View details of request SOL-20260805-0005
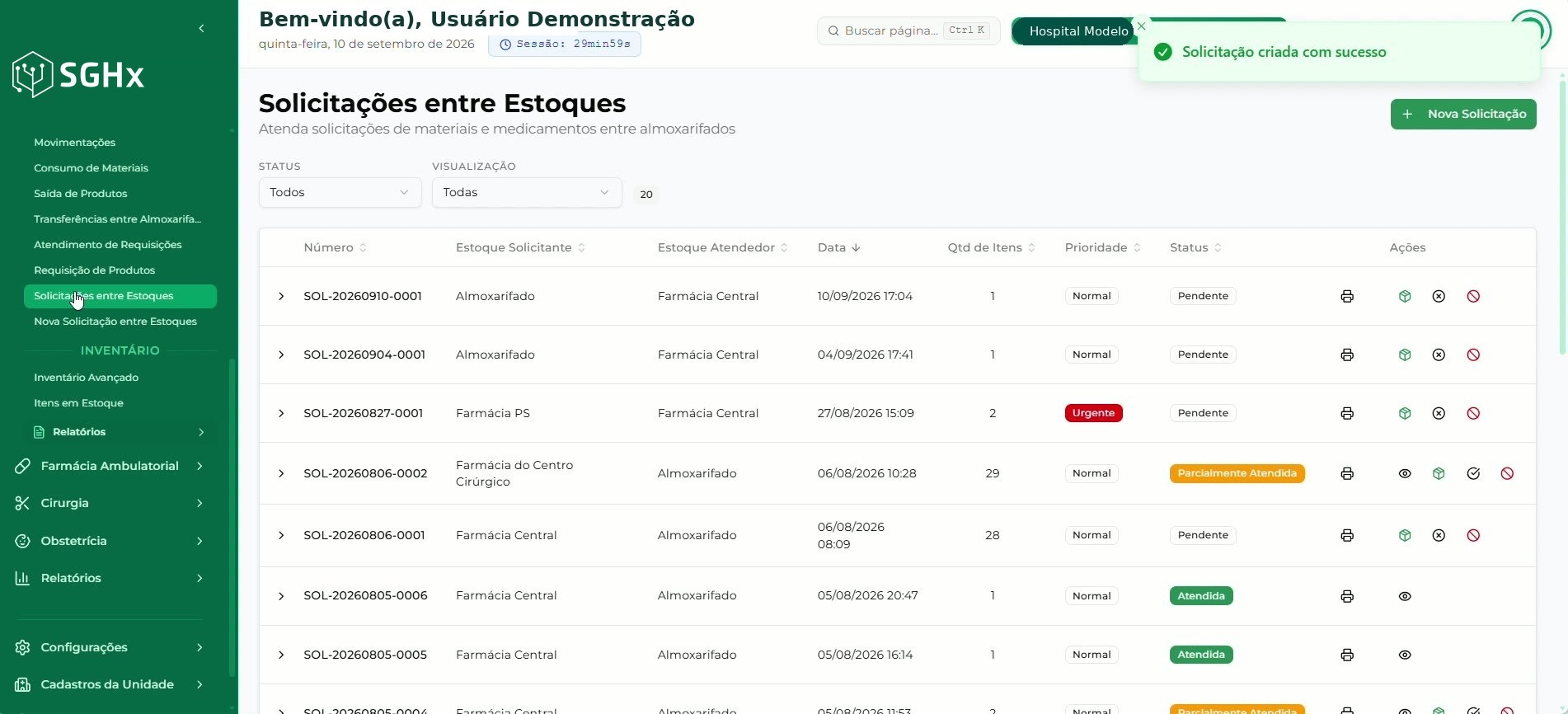Viewport: 1568px width, 714px height. point(1405,655)
